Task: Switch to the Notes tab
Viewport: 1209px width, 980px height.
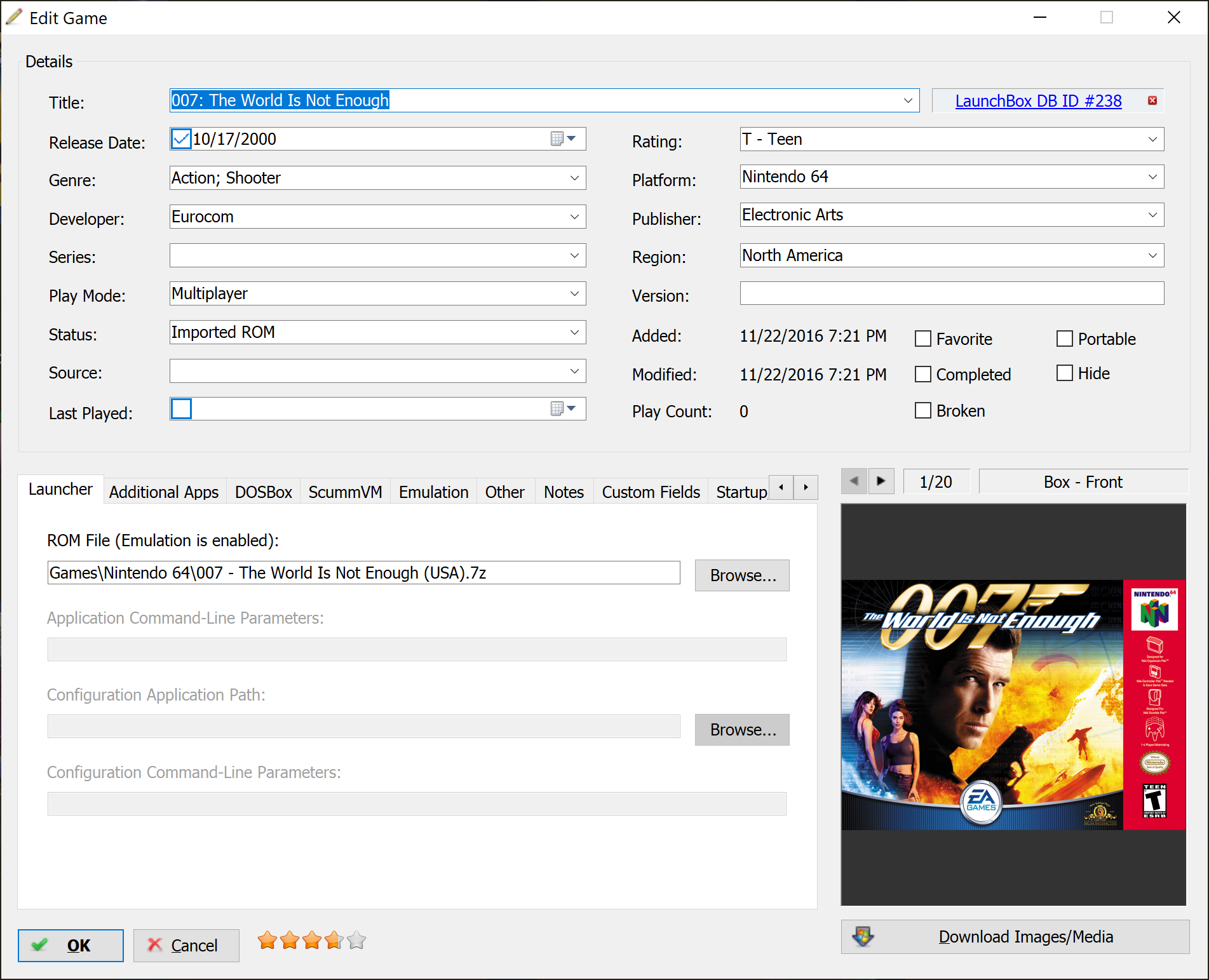Action: (564, 492)
